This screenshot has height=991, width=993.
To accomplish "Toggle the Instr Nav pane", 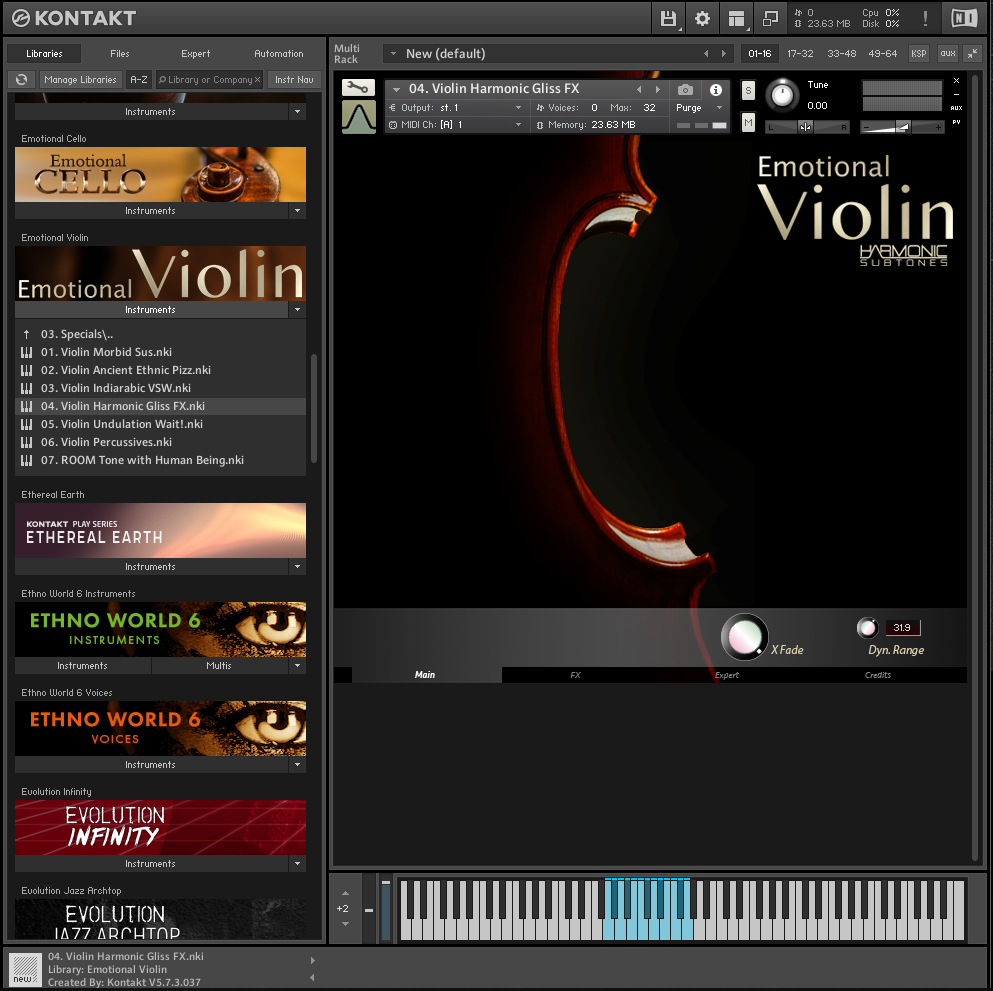I will tap(294, 80).
